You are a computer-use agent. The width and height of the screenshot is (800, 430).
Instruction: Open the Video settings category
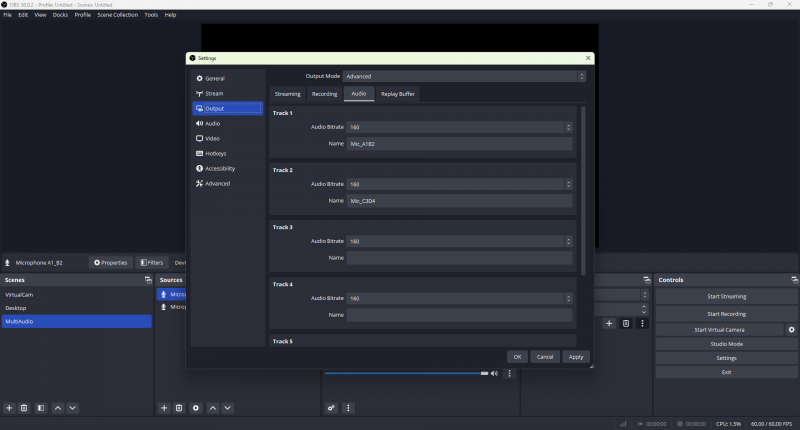coord(228,138)
